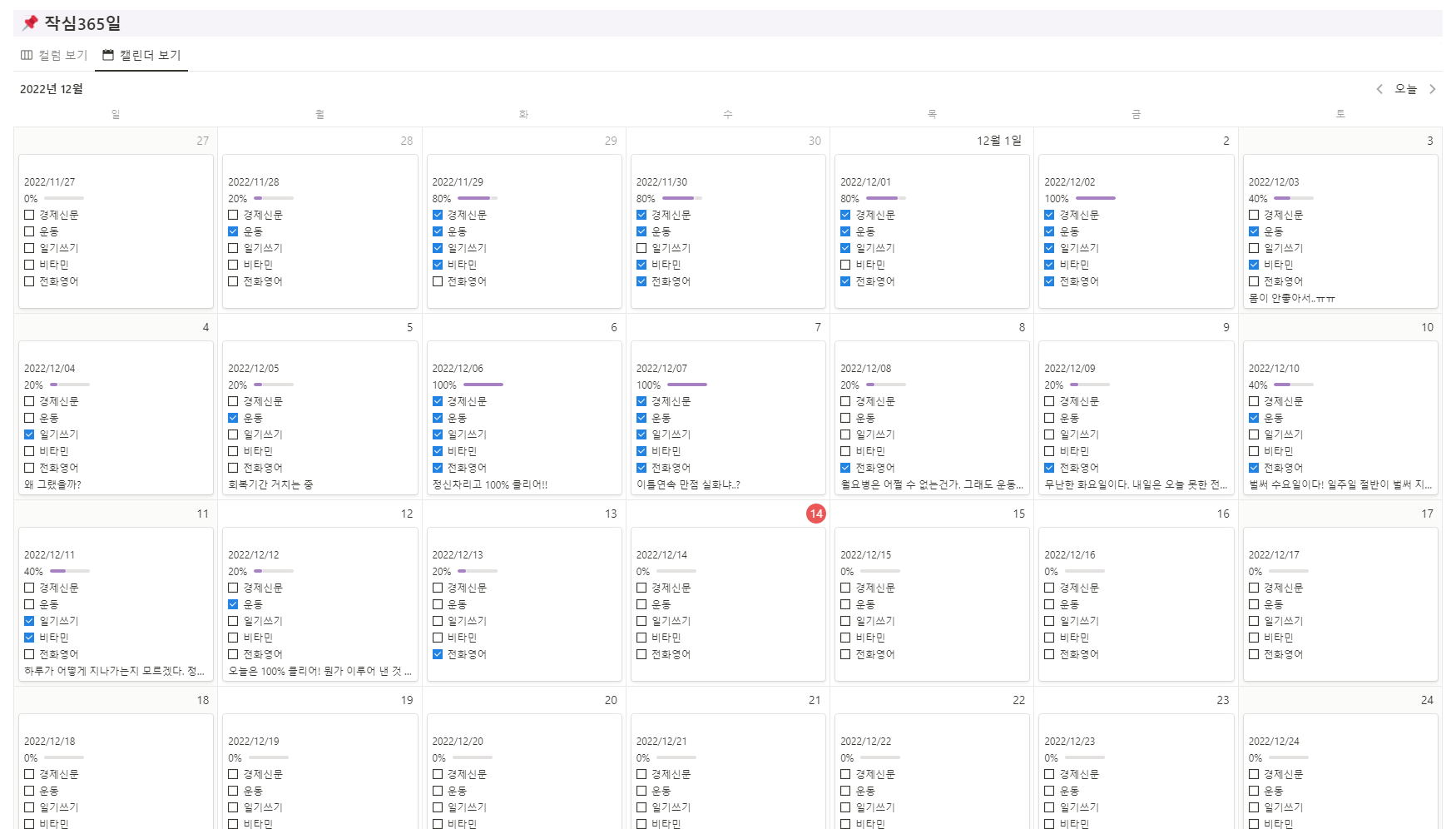The height and width of the screenshot is (829, 1456).
Task: Click the pin icon beside 작심365일 title
Action: pyautogui.click(x=30, y=22)
